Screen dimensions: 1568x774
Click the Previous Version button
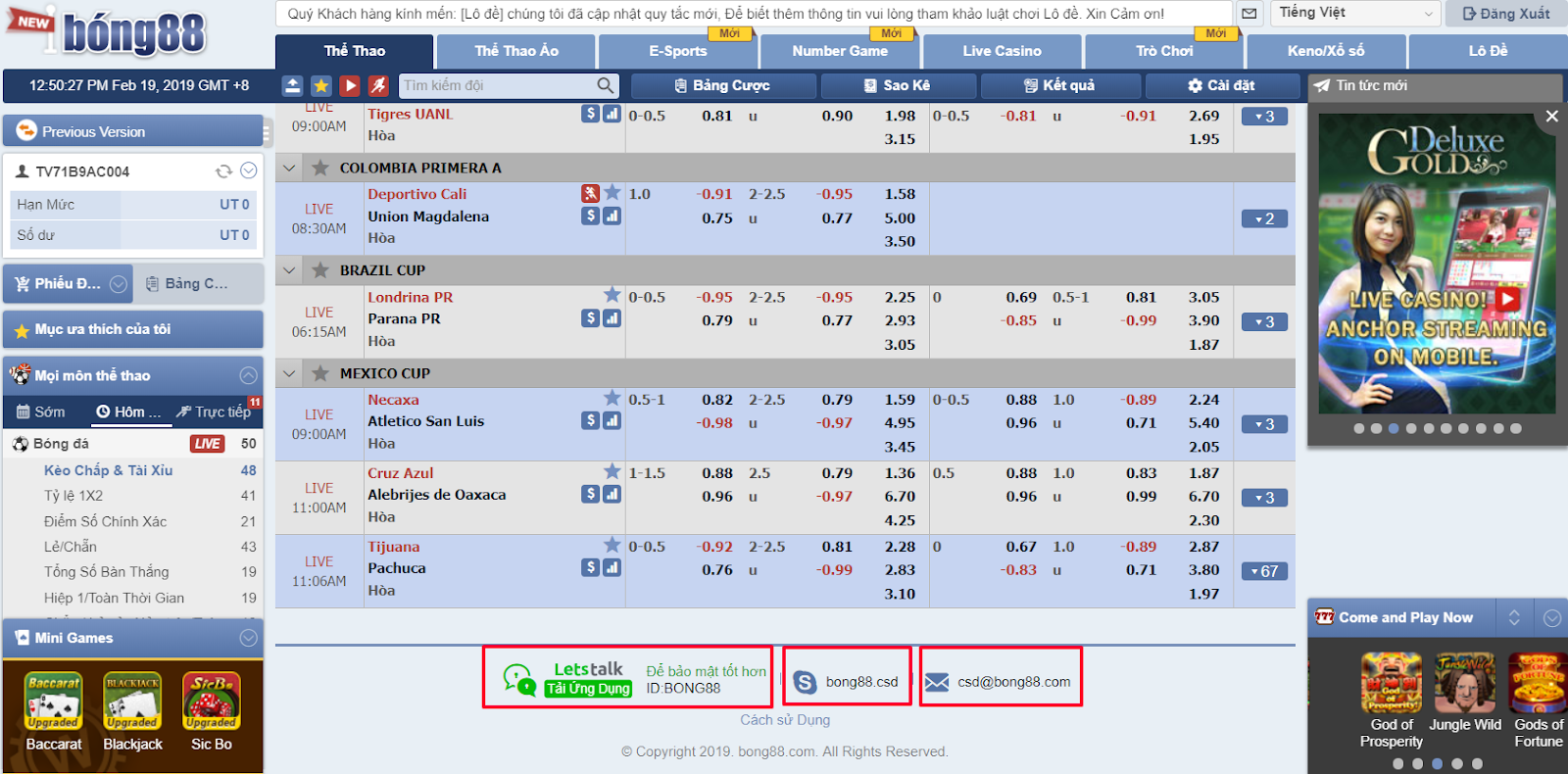132,131
